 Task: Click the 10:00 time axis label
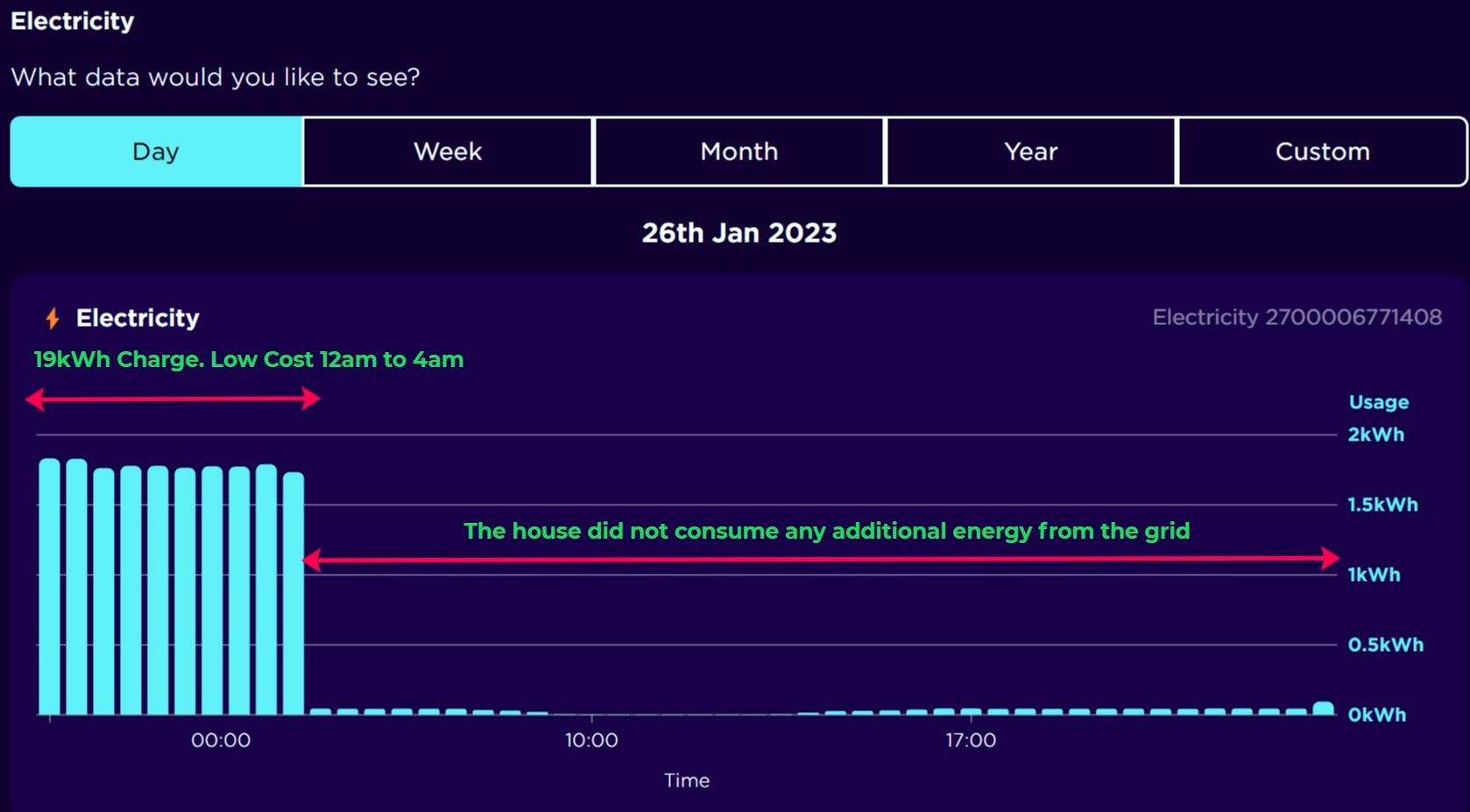point(591,740)
